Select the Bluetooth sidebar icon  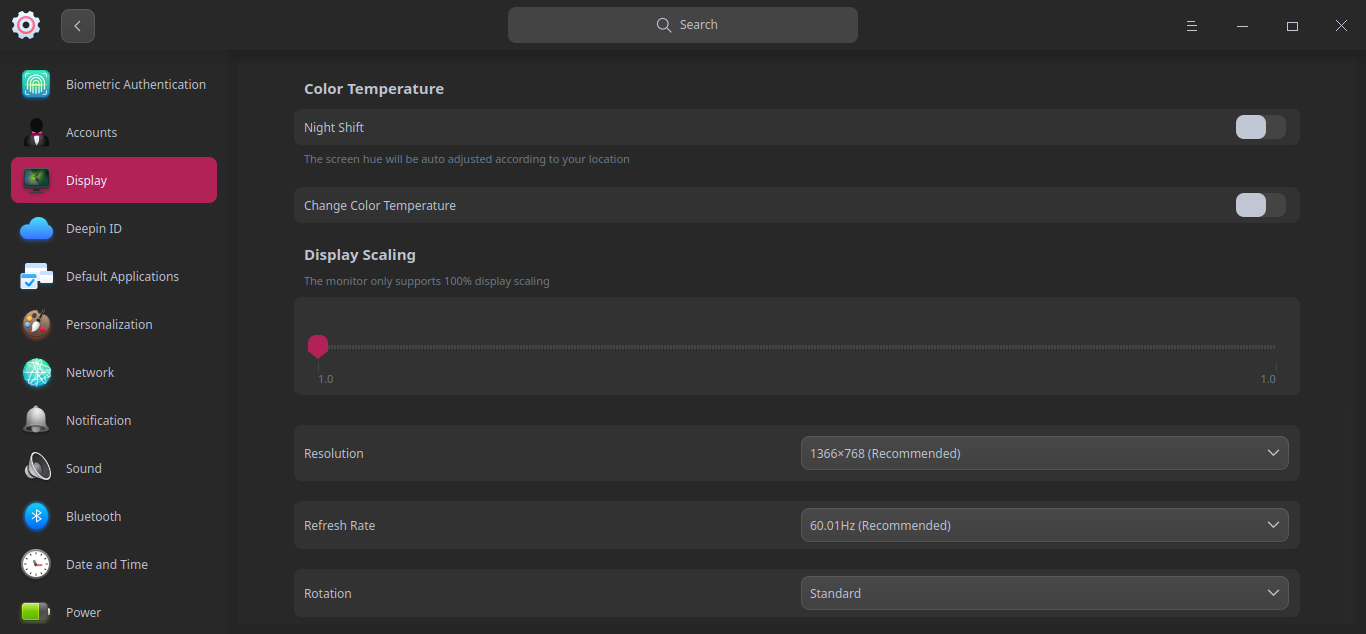click(x=36, y=516)
